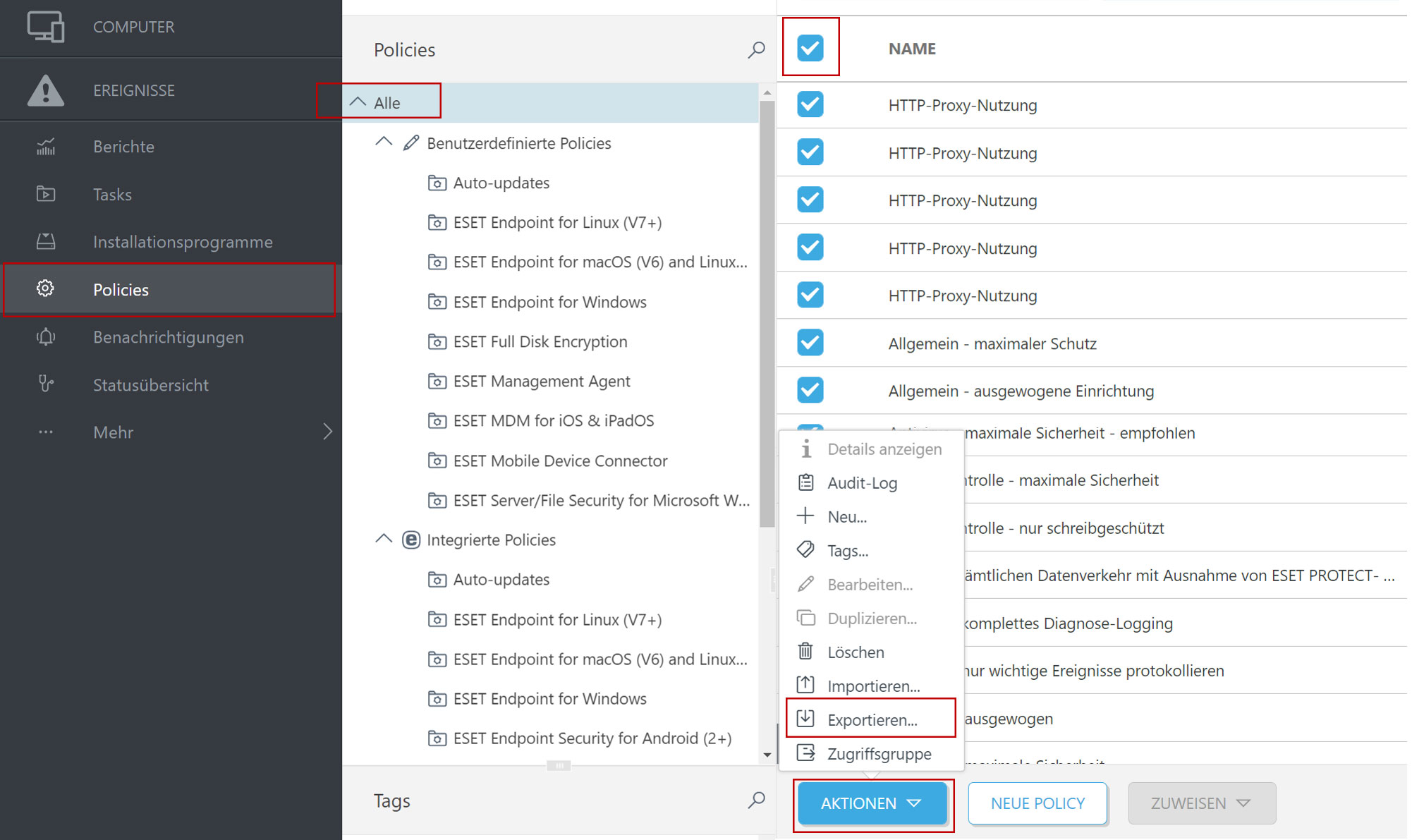This screenshot has width=1412, height=840.
Task: Open Berichte via its chart icon
Action: pyautogui.click(x=46, y=147)
